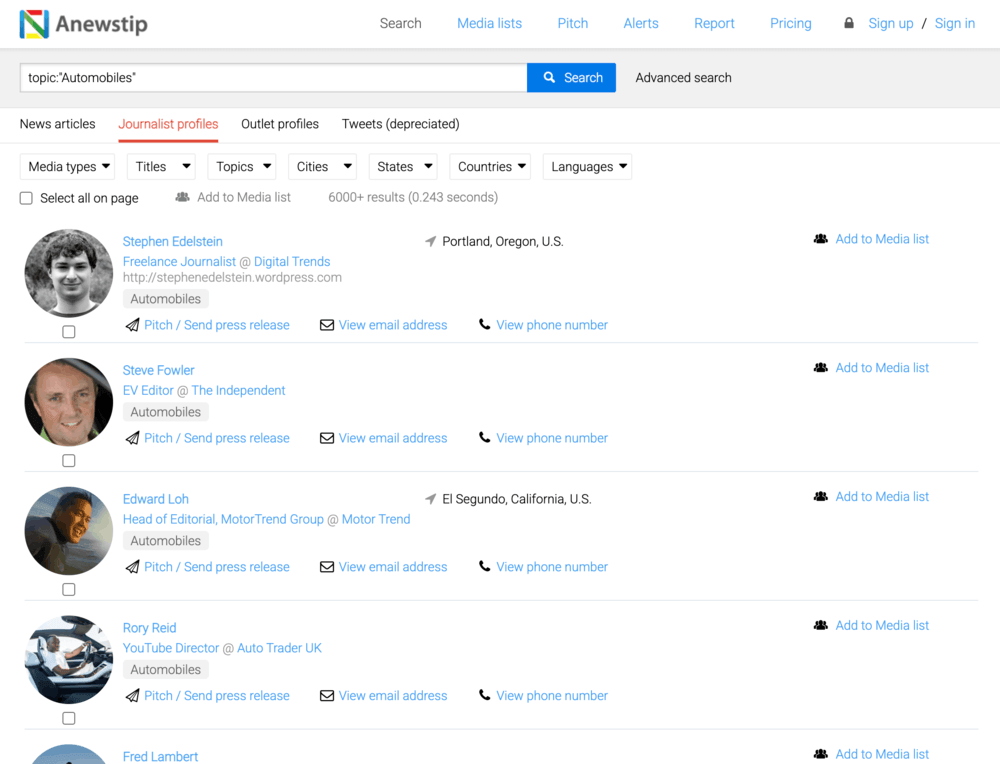Expand the Languages filter dropdown
Screen dimensions: 1000x764
pyautogui.click(x=587, y=167)
